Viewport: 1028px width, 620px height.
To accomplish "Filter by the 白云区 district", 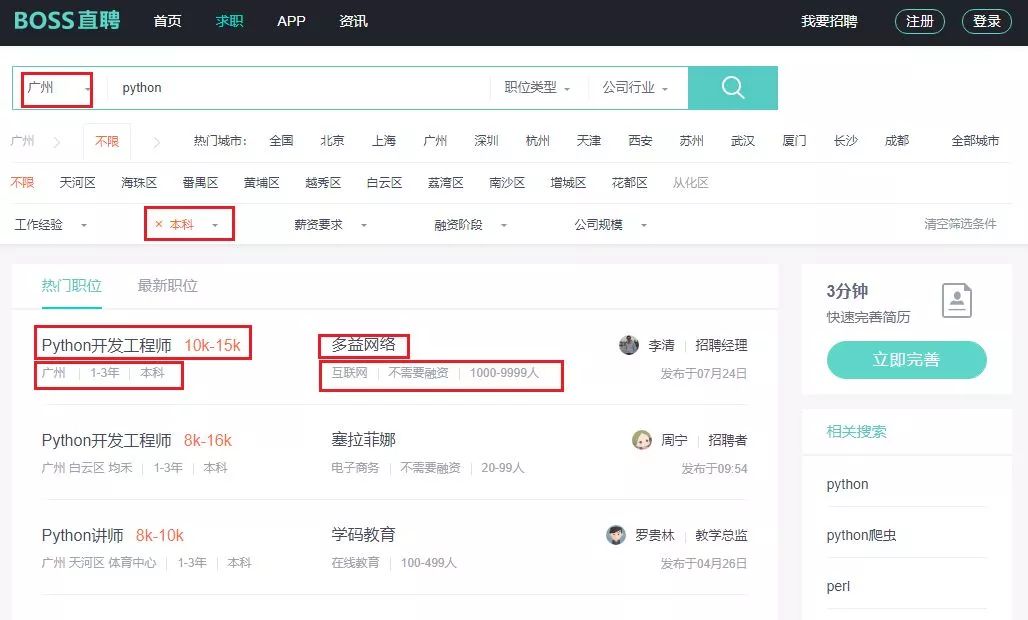I will tap(384, 183).
